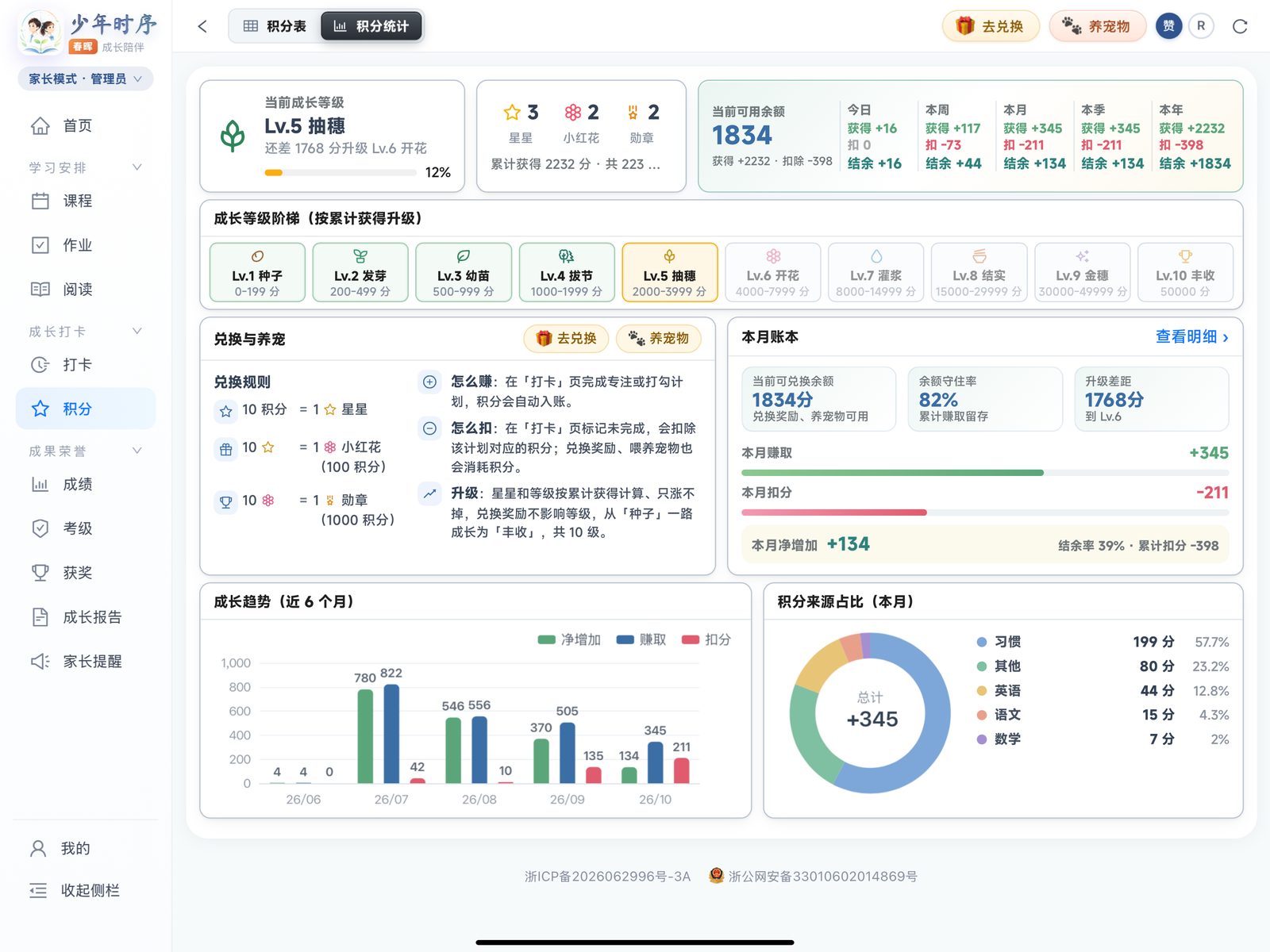
Task: Click the top bar 去兑换 button
Action: click(x=991, y=26)
